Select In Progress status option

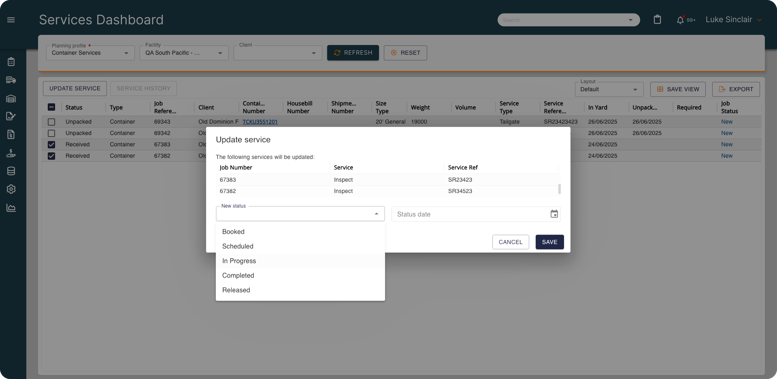pos(300,261)
